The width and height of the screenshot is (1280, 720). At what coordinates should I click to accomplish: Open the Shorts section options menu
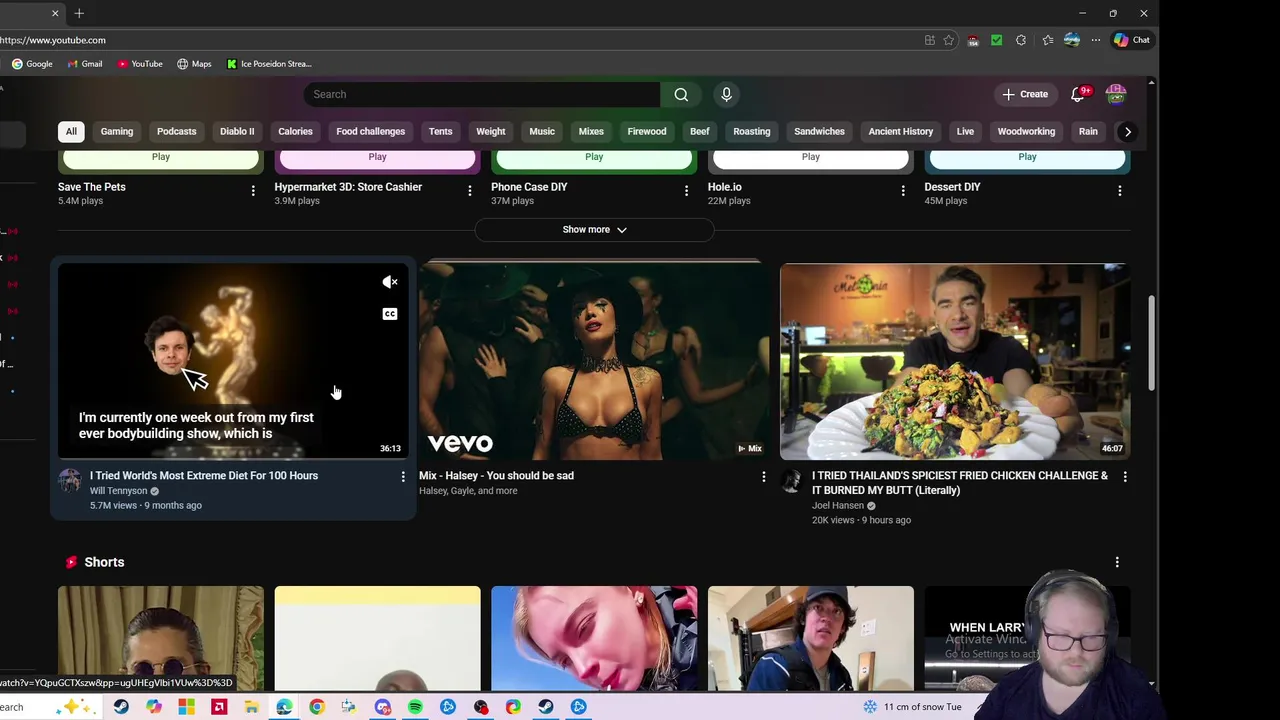[1117, 562]
